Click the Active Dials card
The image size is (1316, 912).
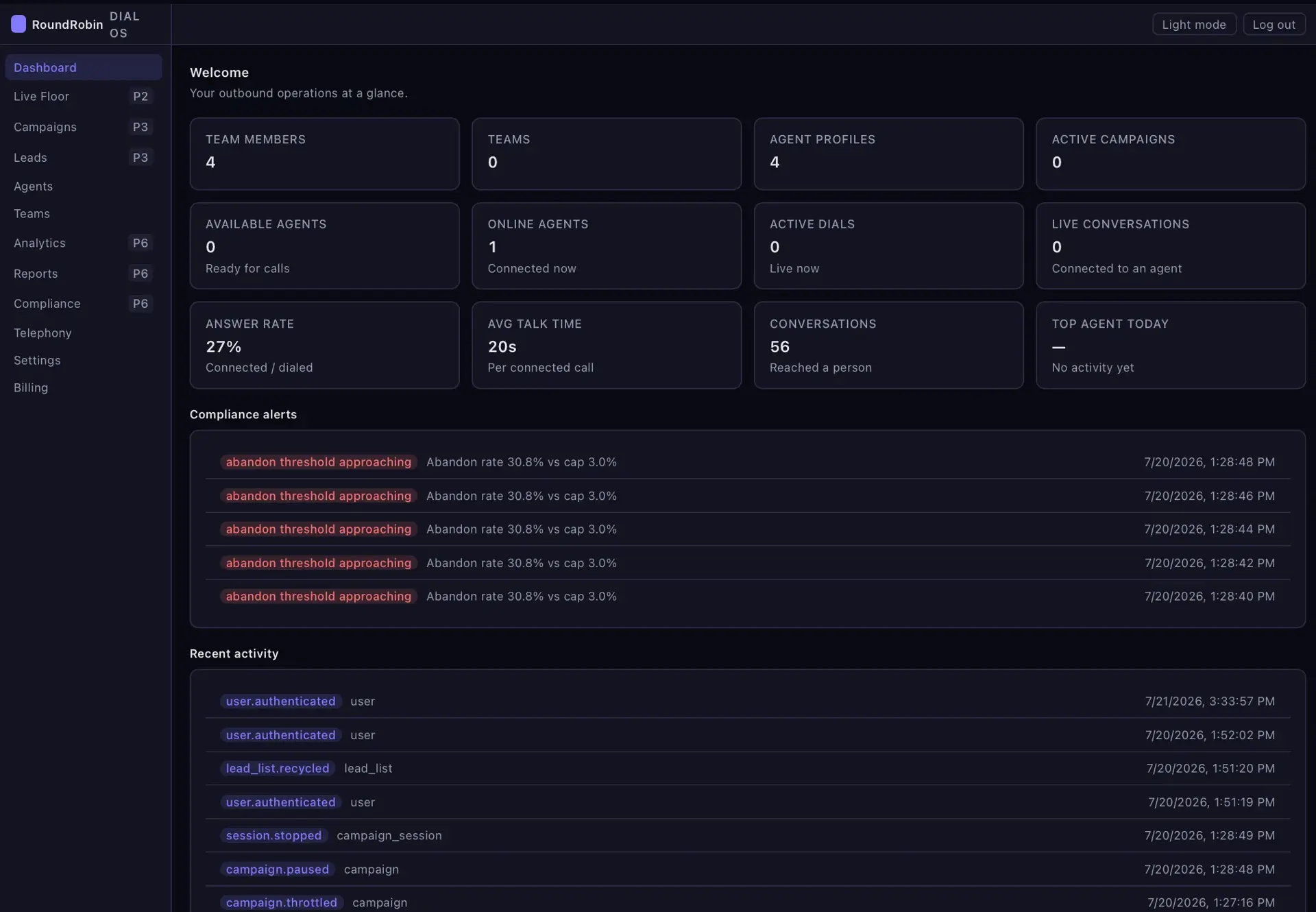tap(888, 245)
